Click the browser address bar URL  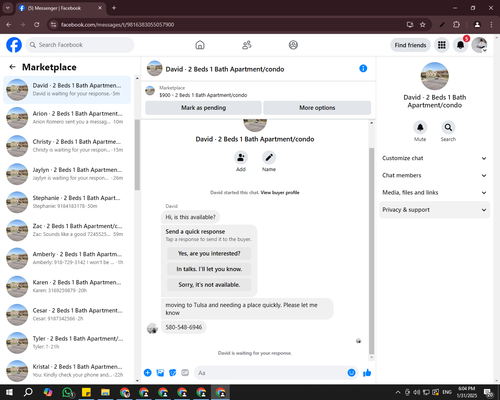(x=117, y=25)
